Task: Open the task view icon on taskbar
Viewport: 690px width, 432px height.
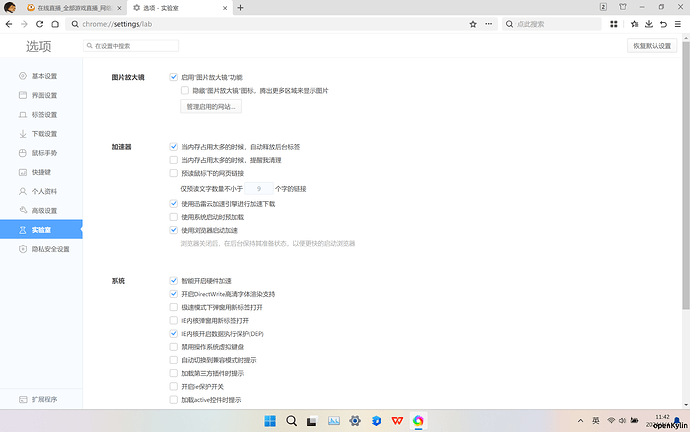Action: coord(312,421)
